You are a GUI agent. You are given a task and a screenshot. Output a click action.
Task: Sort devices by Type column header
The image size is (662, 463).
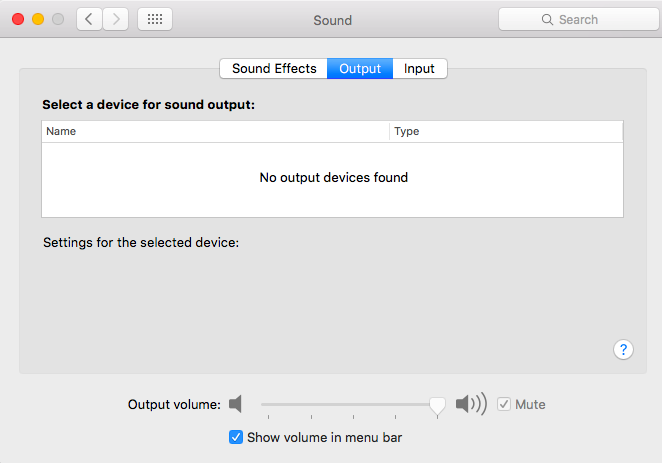point(505,131)
